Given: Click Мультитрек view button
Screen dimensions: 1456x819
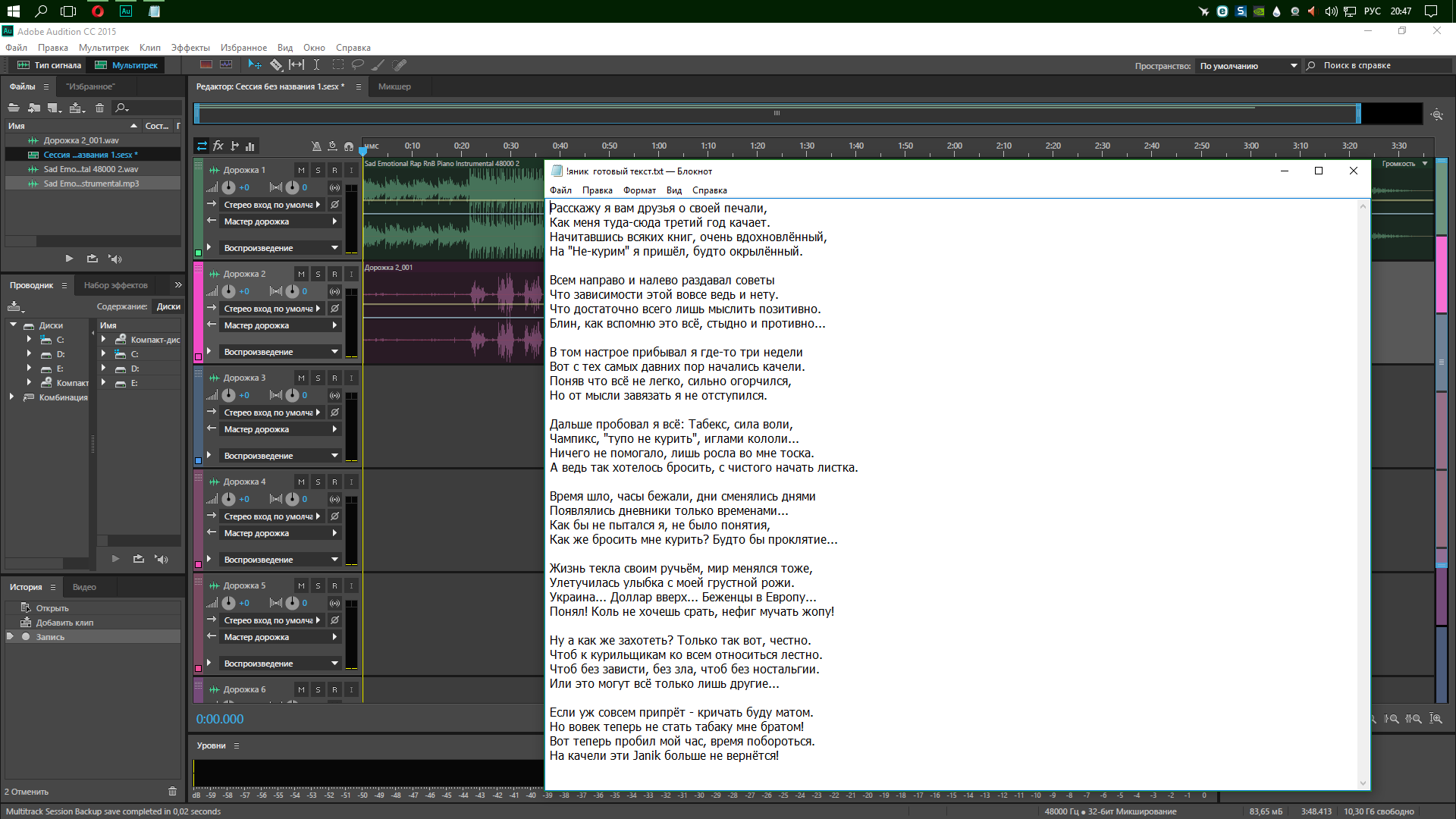Looking at the screenshot, I should [x=126, y=65].
